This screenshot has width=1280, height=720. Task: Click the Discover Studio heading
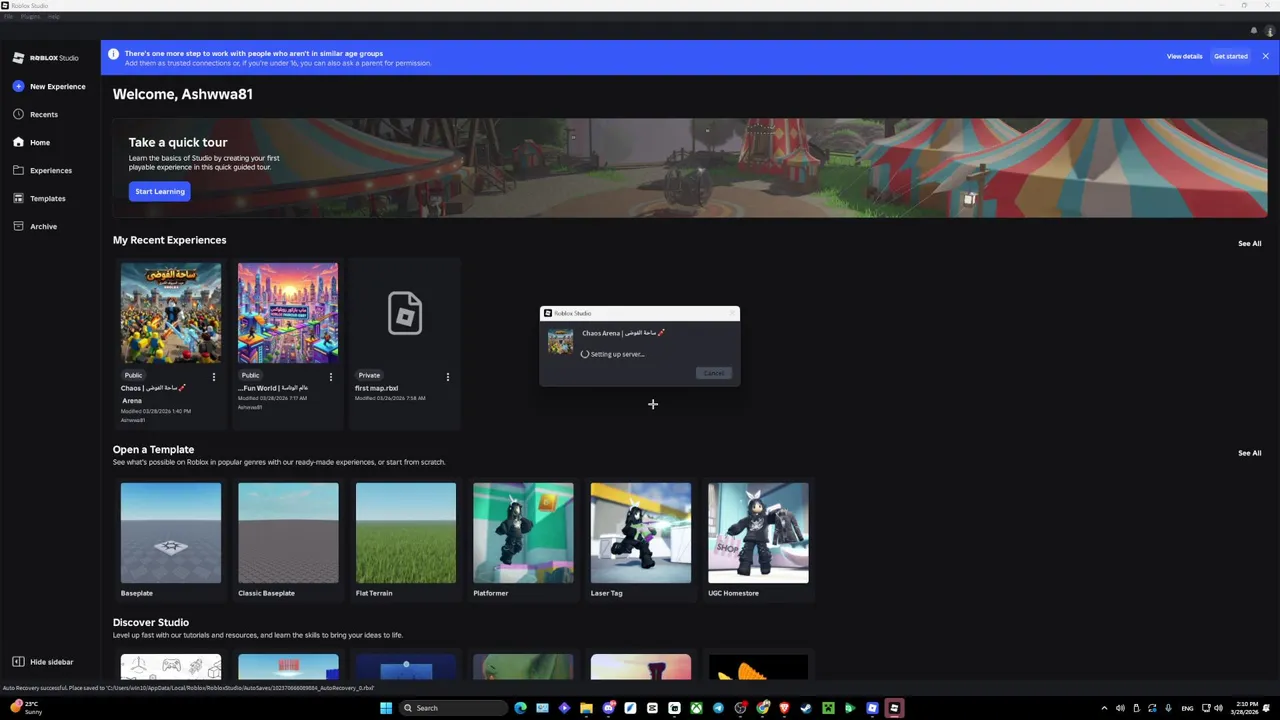point(151,622)
